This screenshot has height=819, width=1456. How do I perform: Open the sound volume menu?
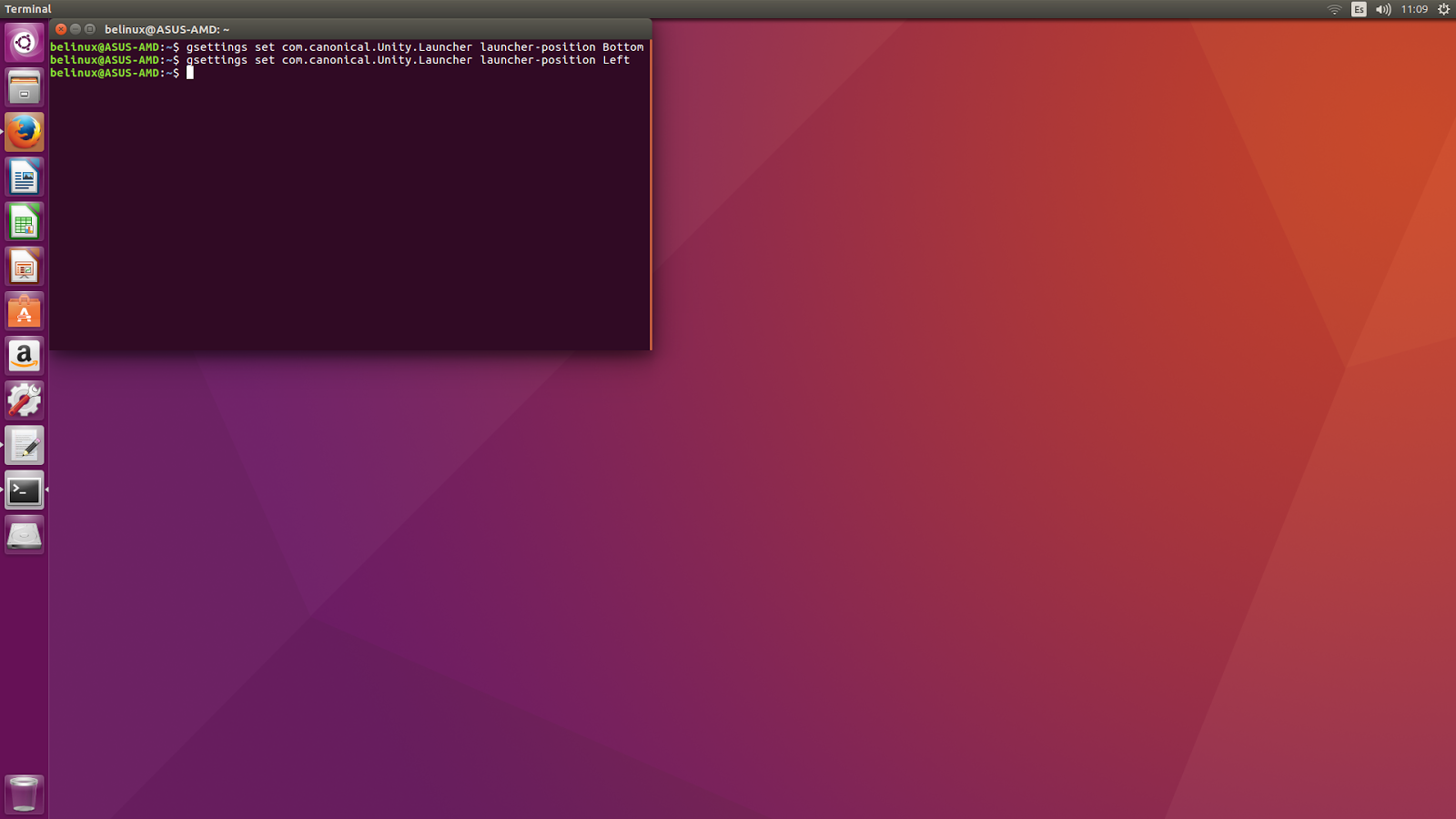(x=1384, y=8)
